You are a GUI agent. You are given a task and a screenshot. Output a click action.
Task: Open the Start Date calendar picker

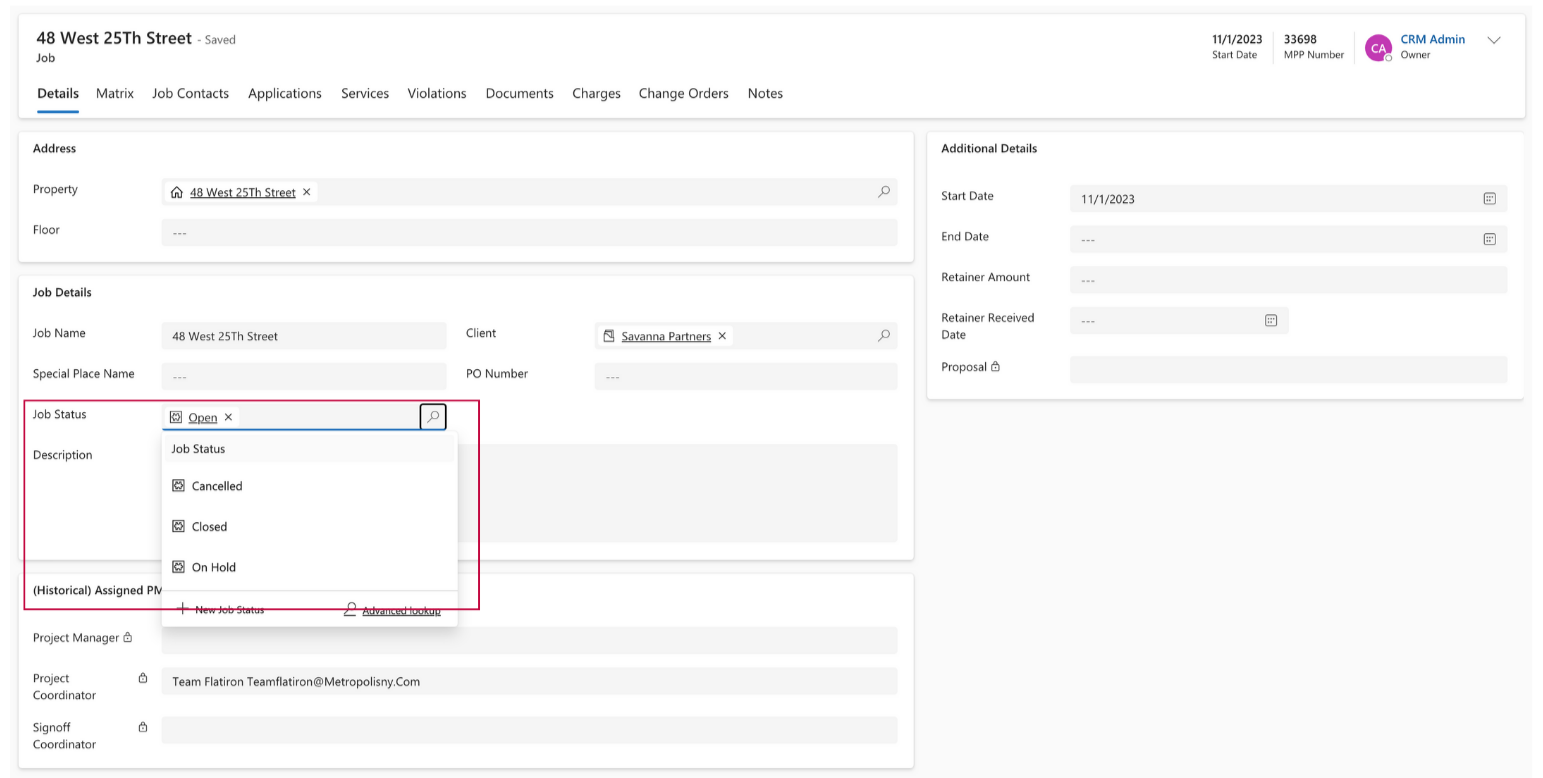(1488, 199)
